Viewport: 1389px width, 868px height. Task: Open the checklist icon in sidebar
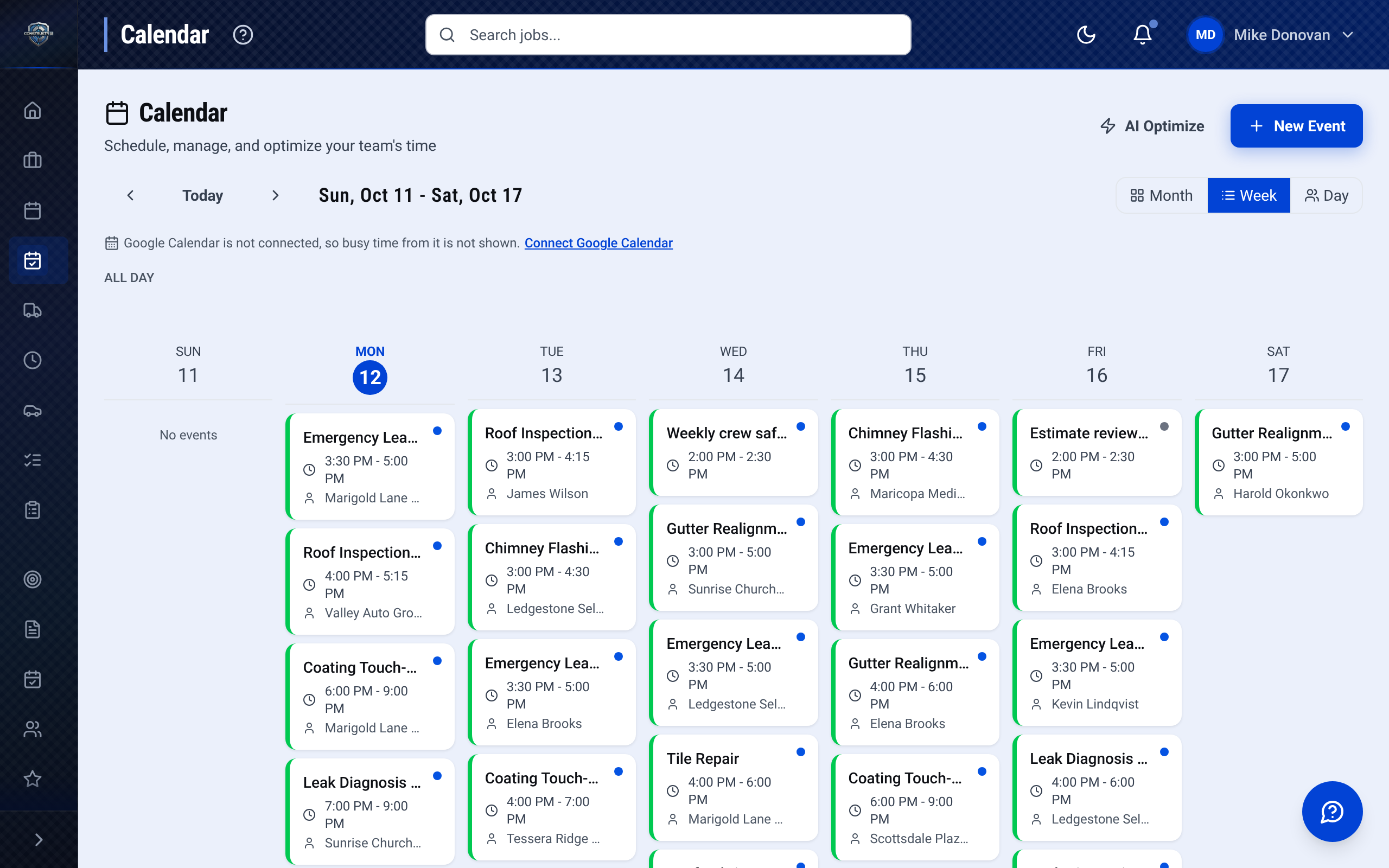pos(33,461)
